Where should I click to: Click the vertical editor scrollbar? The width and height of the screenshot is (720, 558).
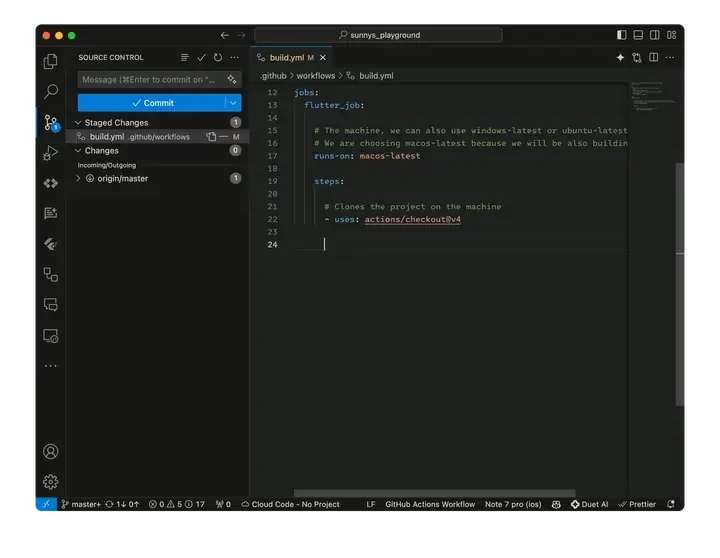click(680, 284)
